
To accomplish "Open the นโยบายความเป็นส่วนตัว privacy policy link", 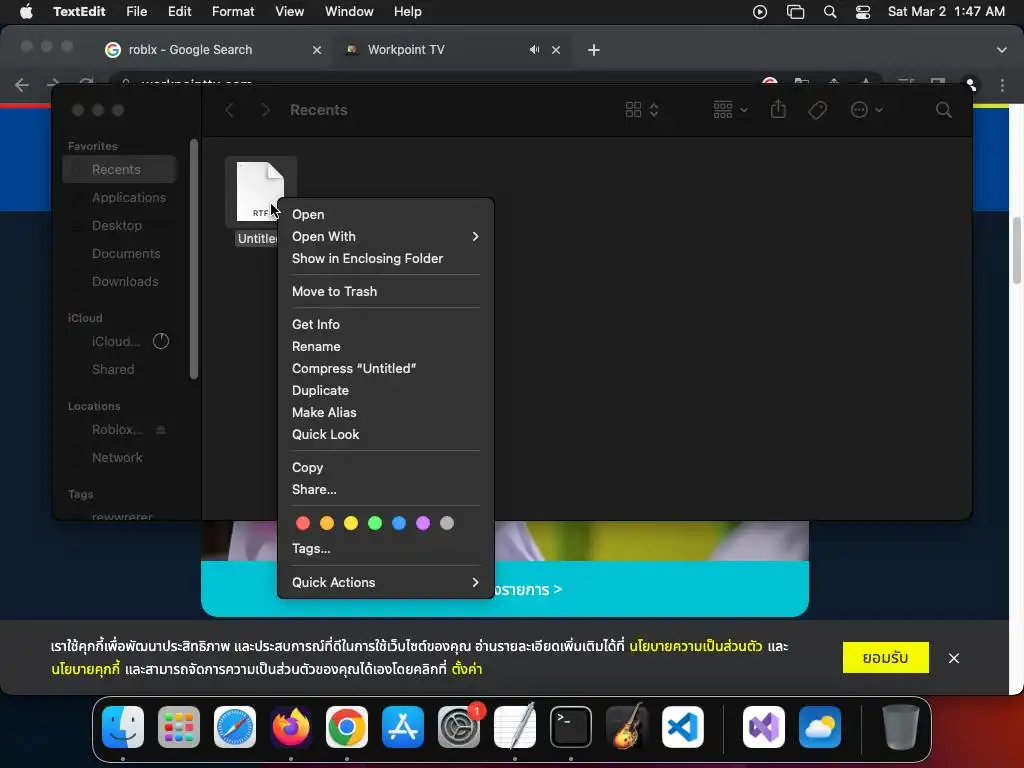I will point(696,646).
